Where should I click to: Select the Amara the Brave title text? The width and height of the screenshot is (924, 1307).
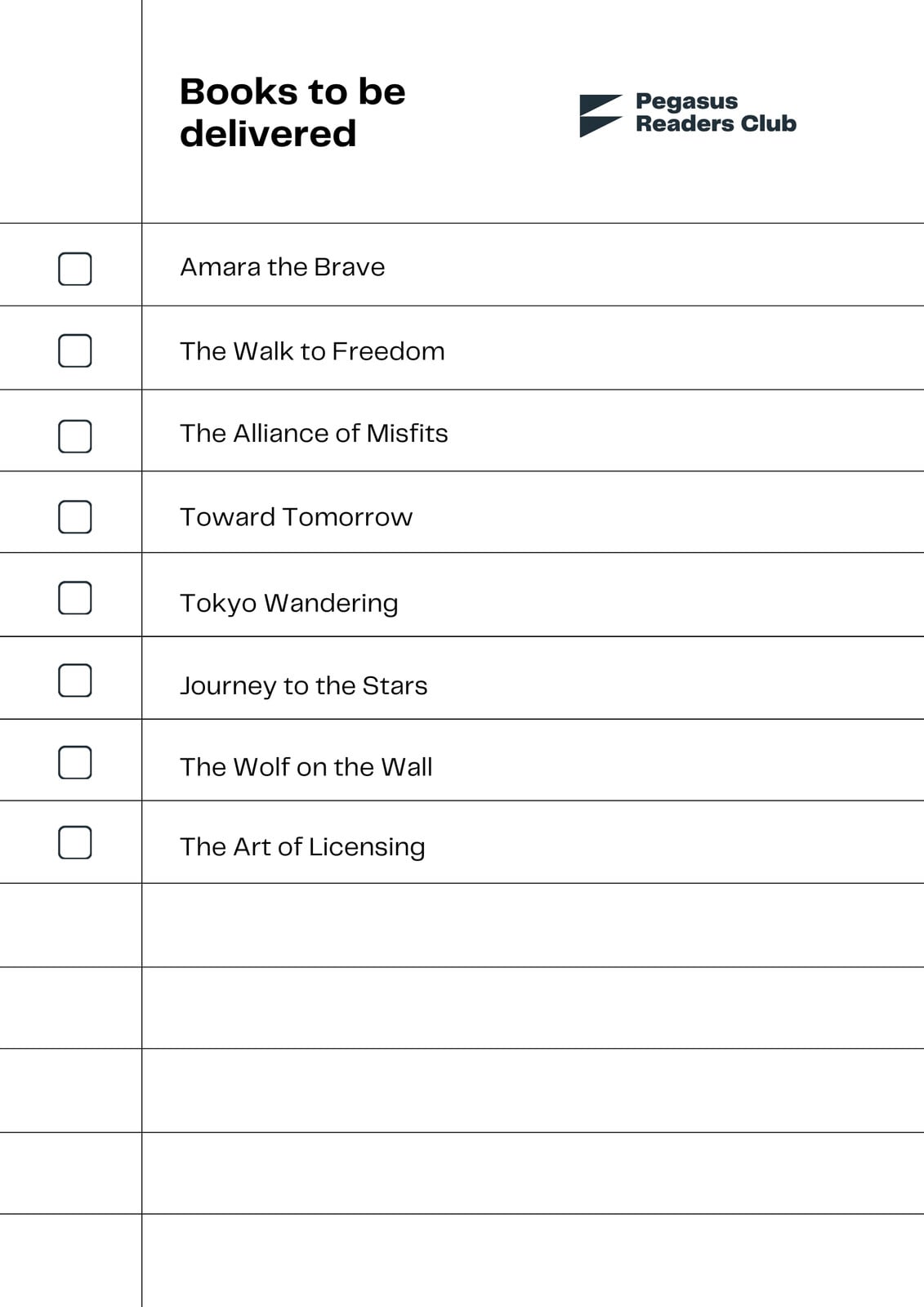283,267
